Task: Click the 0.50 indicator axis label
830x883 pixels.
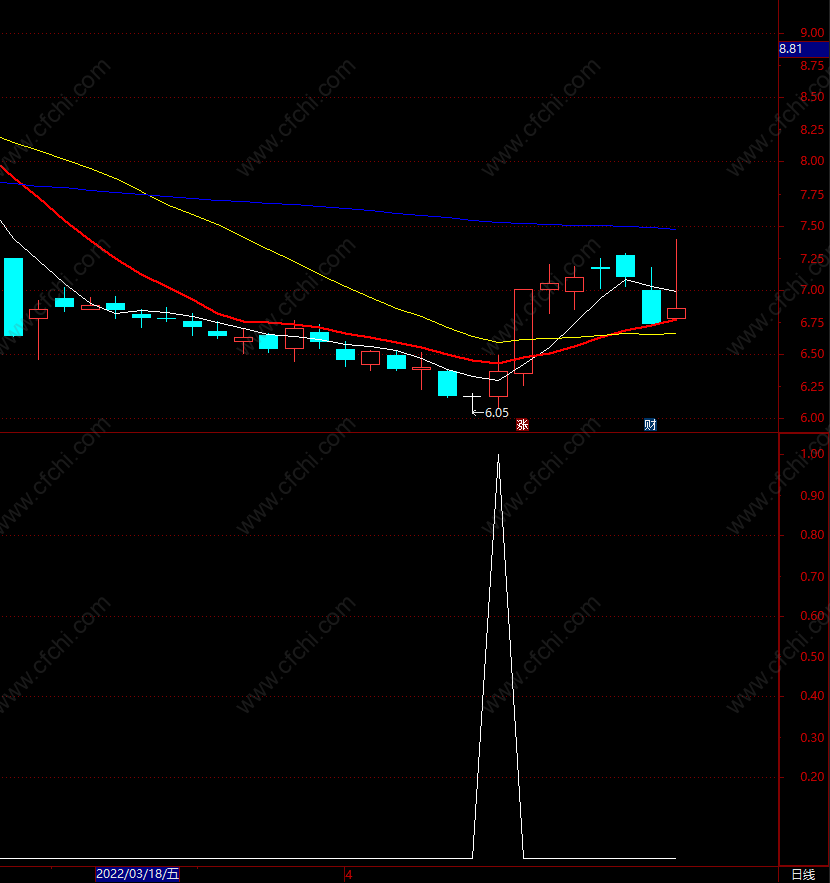Action: [x=812, y=657]
